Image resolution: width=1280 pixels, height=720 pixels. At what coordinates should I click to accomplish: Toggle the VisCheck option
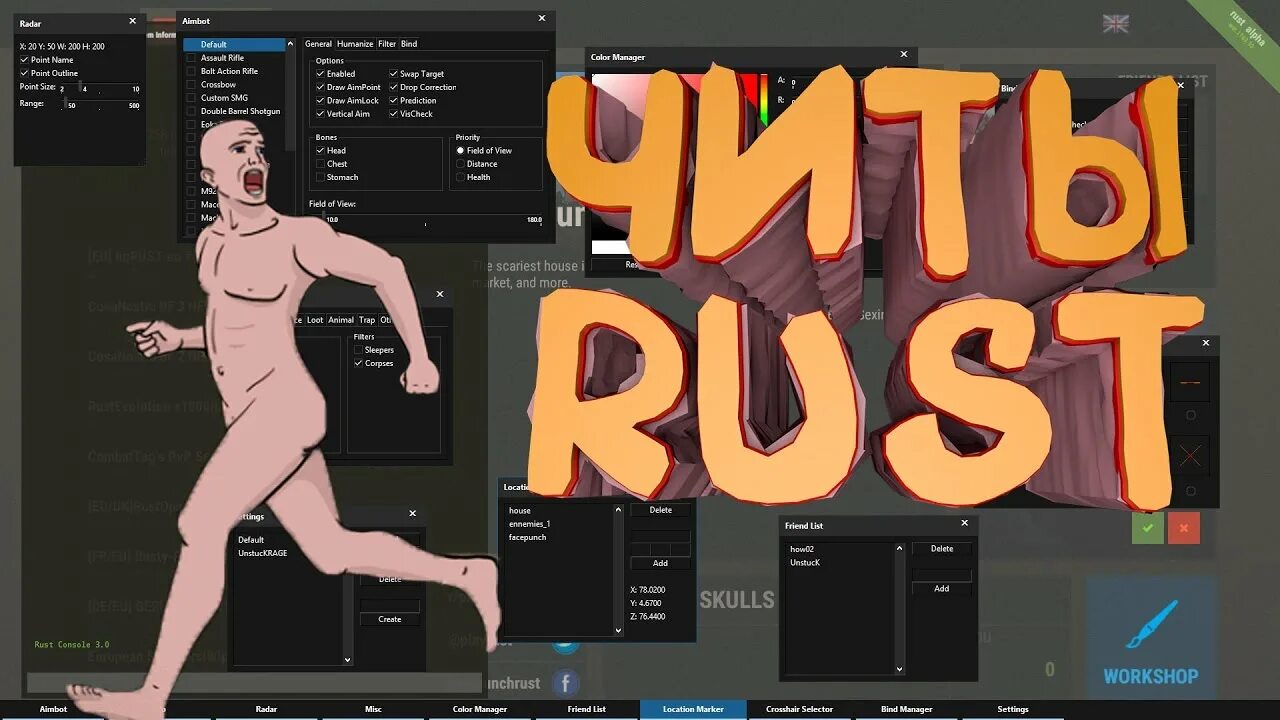click(x=393, y=114)
